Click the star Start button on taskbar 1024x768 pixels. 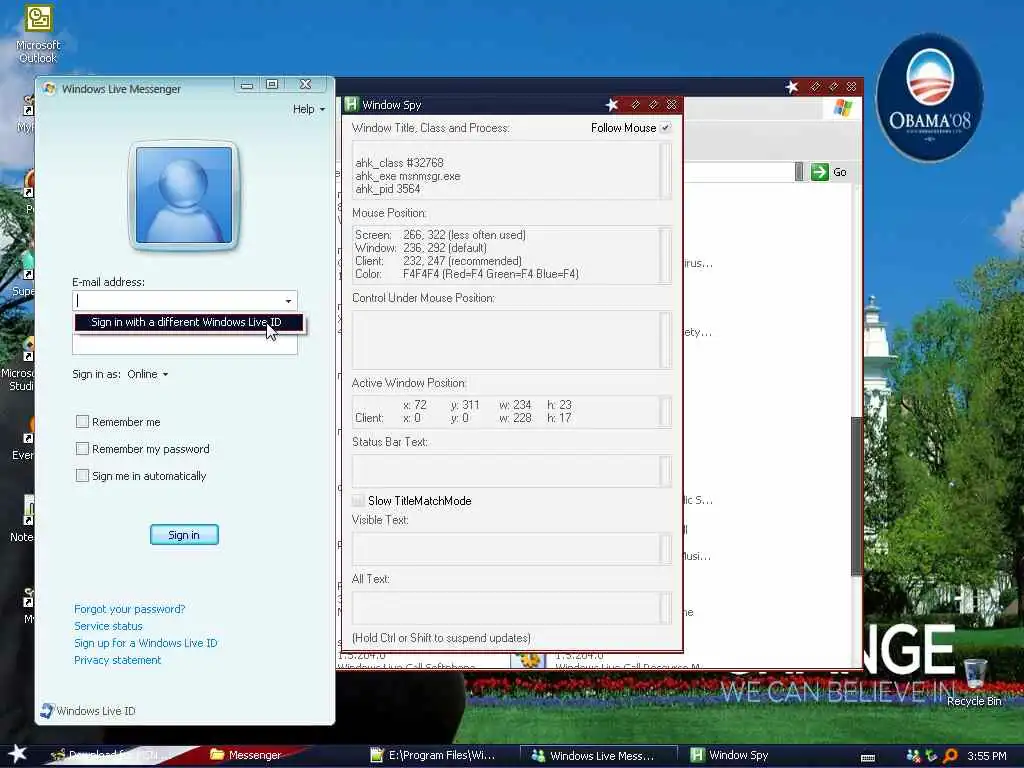pyautogui.click(x=17, y=754)
